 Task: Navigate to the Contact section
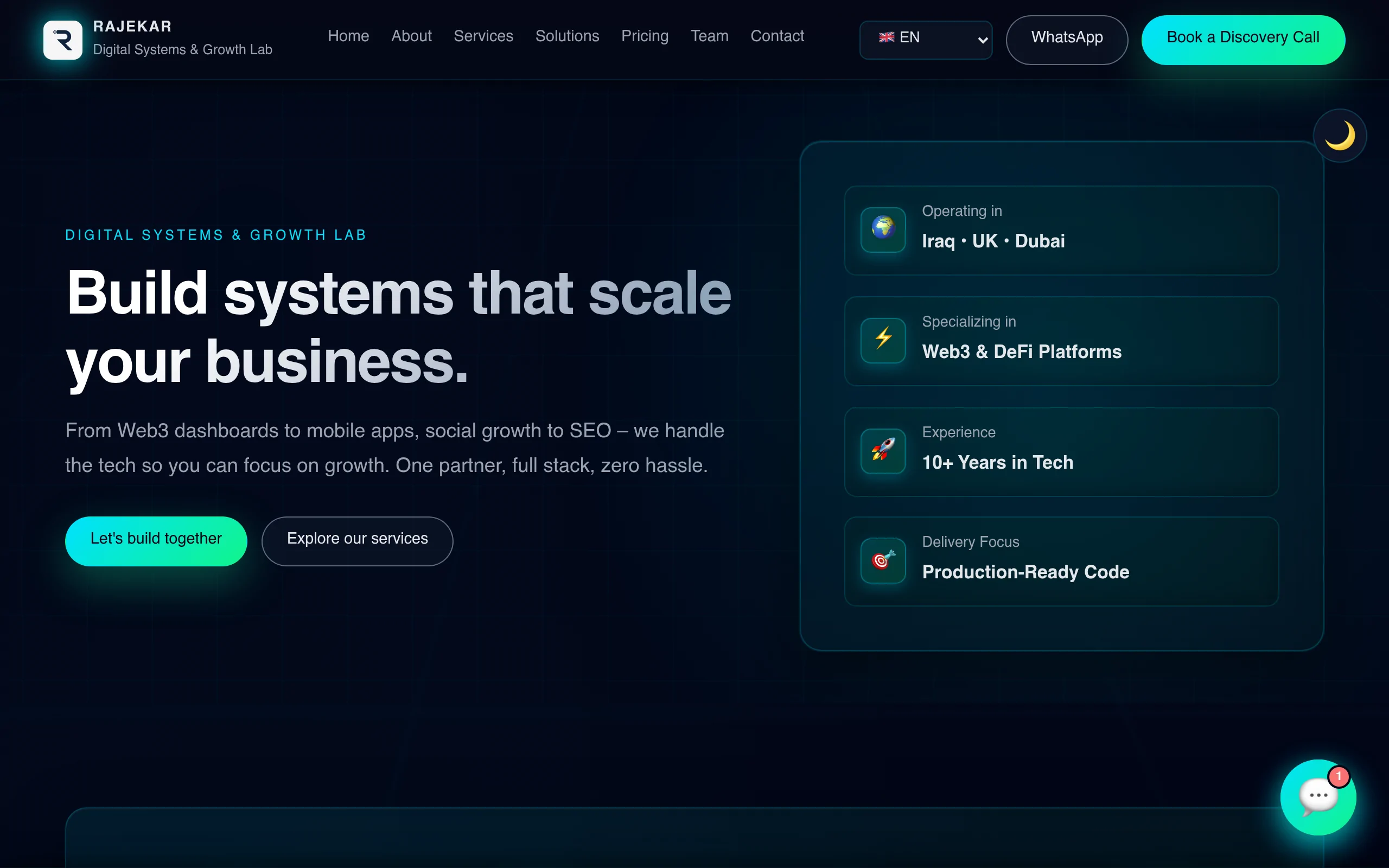[777, 36]
